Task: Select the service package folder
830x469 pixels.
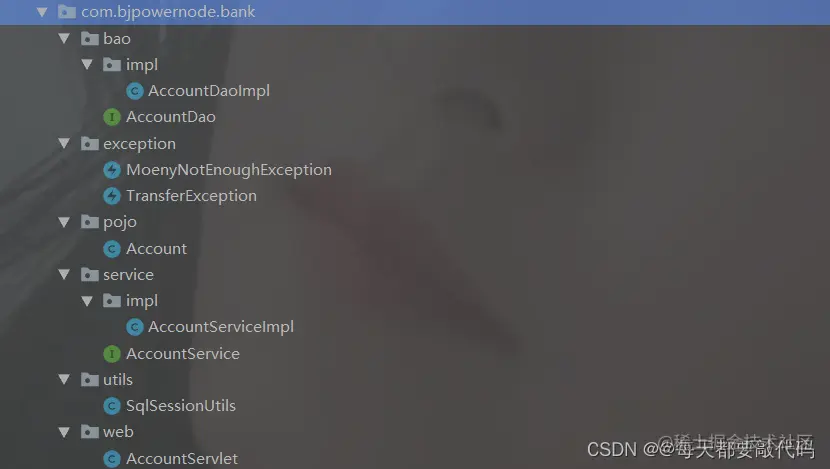Action: (x=128, y=275)
